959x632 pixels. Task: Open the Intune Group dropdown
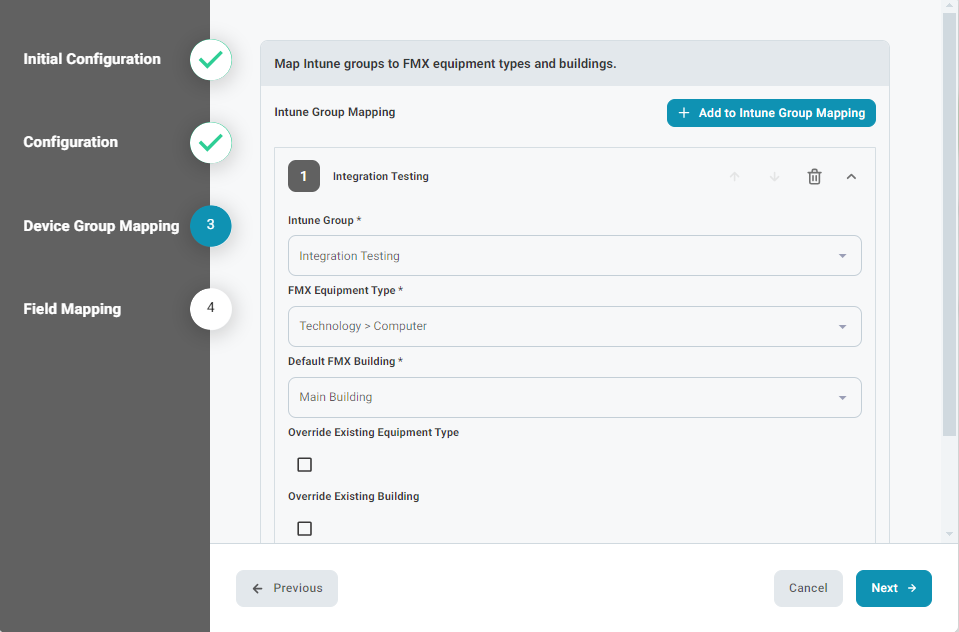[575, 256]
